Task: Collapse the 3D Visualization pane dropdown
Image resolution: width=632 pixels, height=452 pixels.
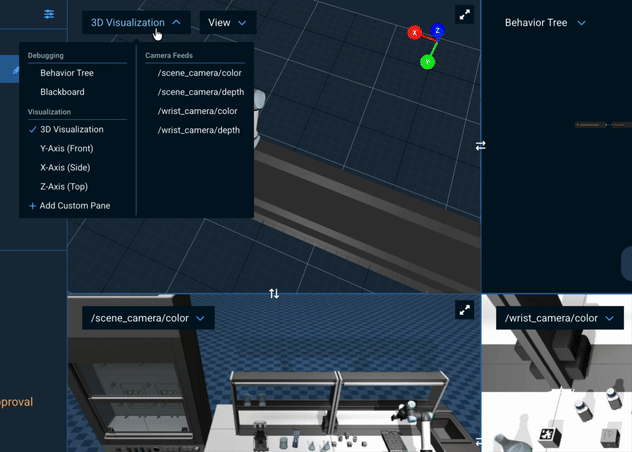Action: tap(136, 23)
